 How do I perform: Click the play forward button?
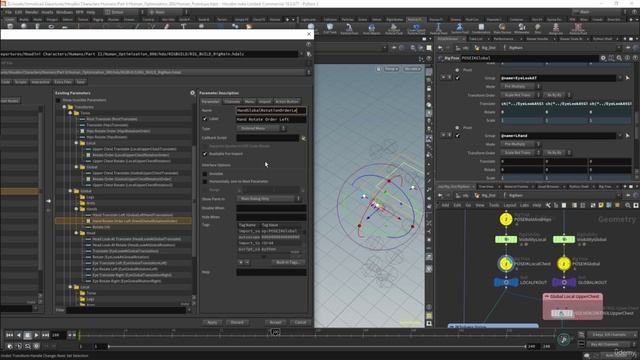point(36,335)
